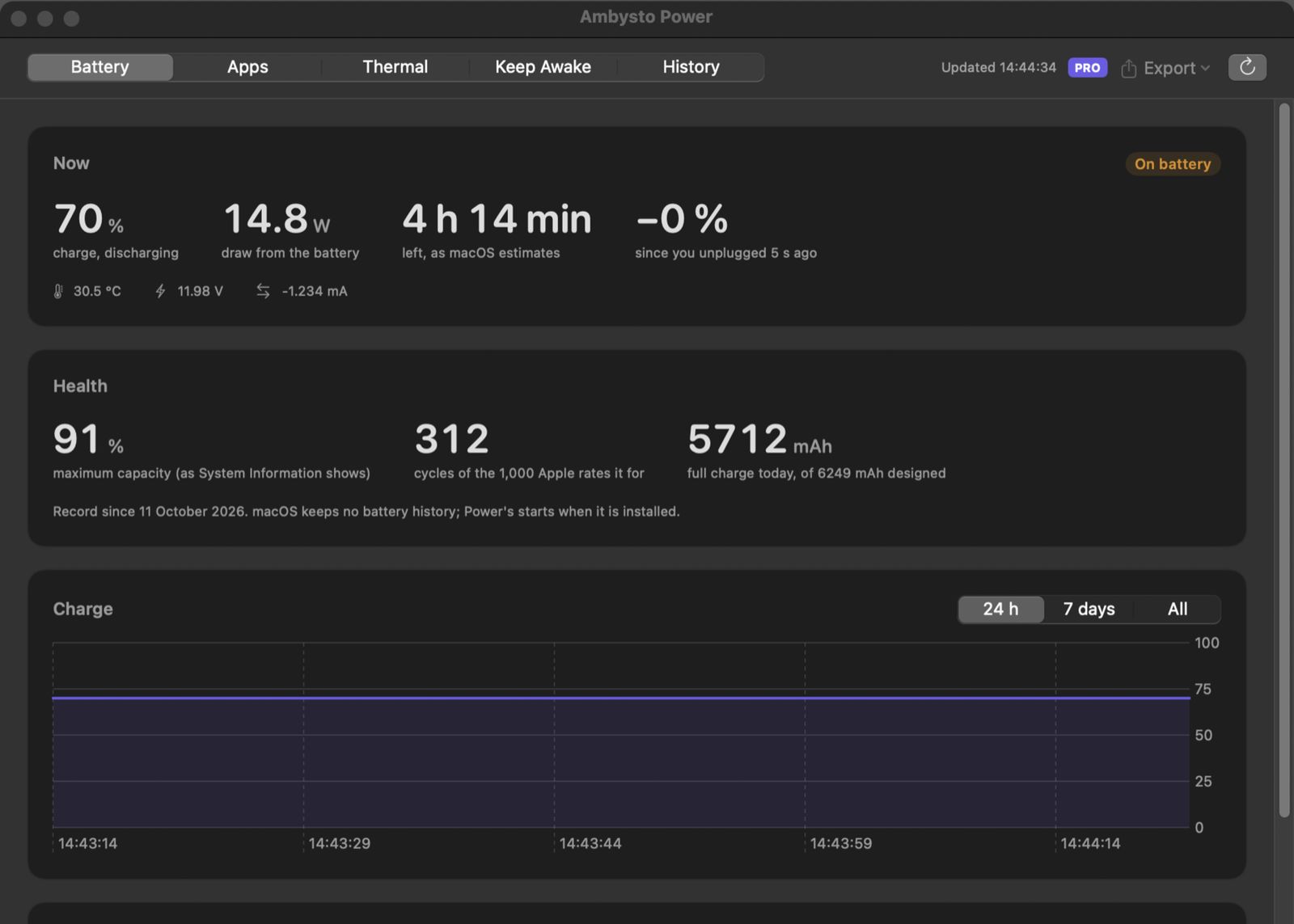Click the lightning bolt voltage icon
This screenshot has width=1294, height=924.
(160, 291)
